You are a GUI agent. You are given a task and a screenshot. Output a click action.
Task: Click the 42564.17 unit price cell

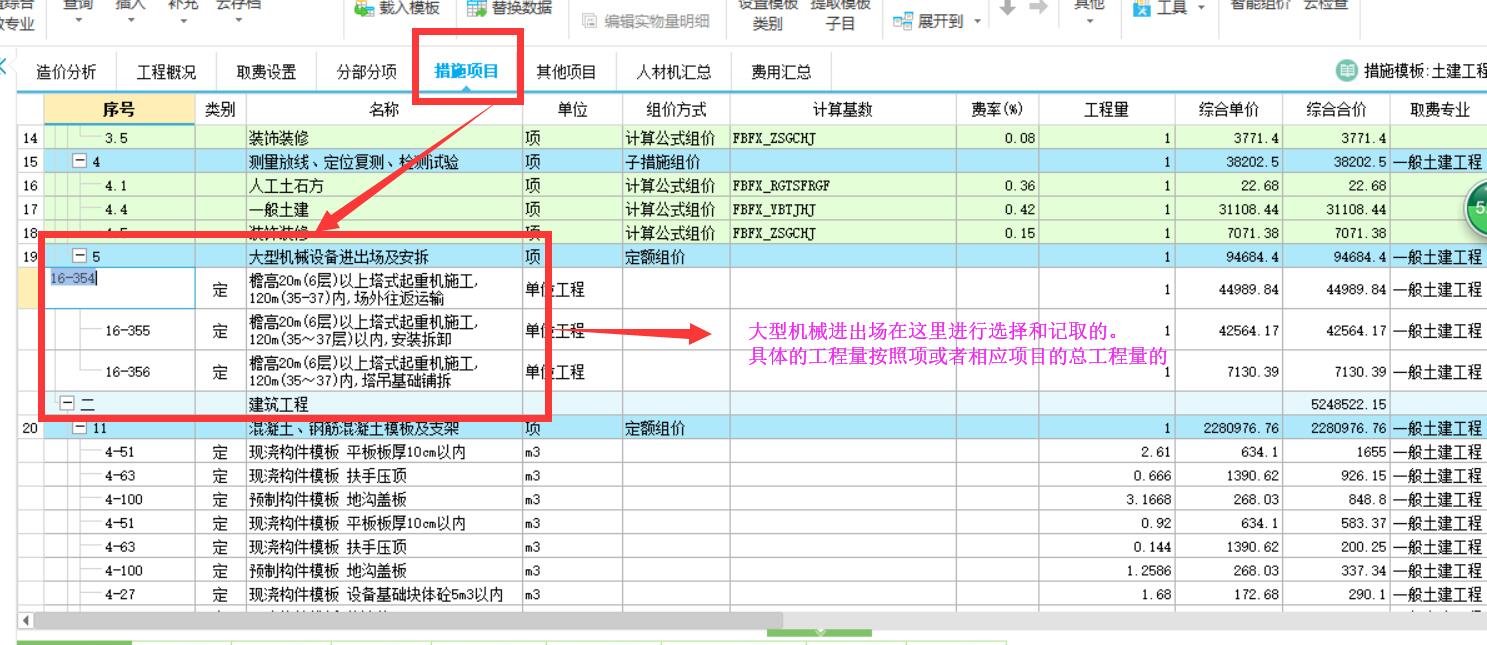click(x=1229, y=331)
